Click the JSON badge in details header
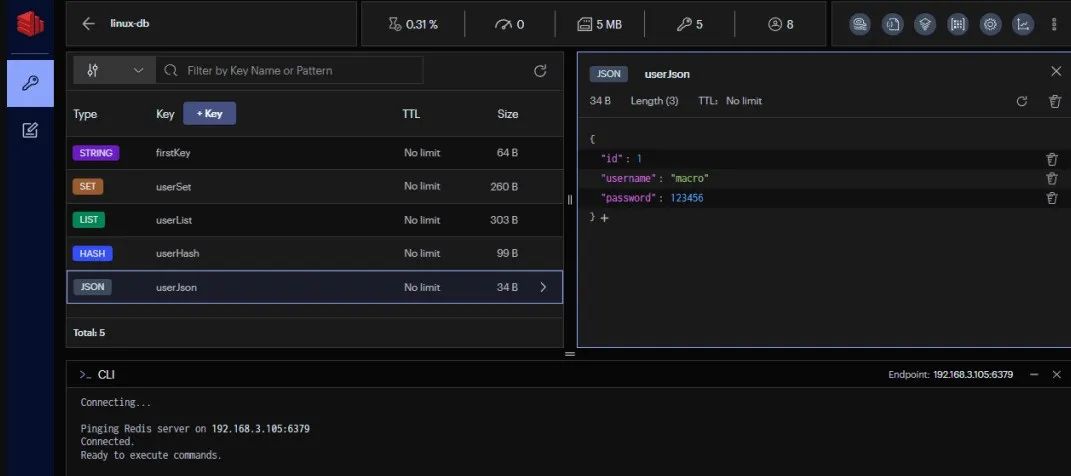Screen dimensions: 1071x476 (609, 74)
